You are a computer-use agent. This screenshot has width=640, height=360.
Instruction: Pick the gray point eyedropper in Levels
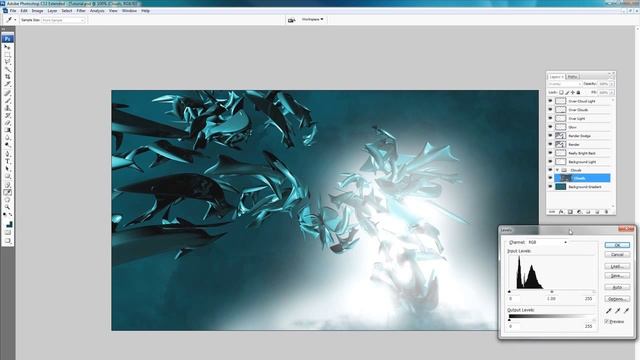point(618,311)
